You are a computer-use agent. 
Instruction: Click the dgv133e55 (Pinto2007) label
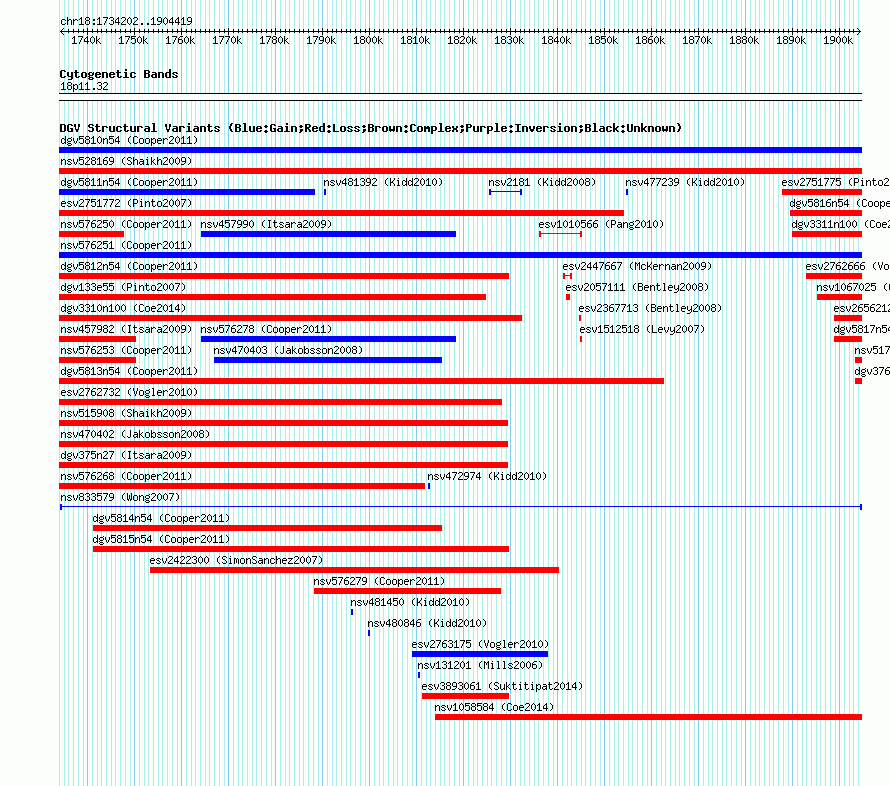point(123,287)
